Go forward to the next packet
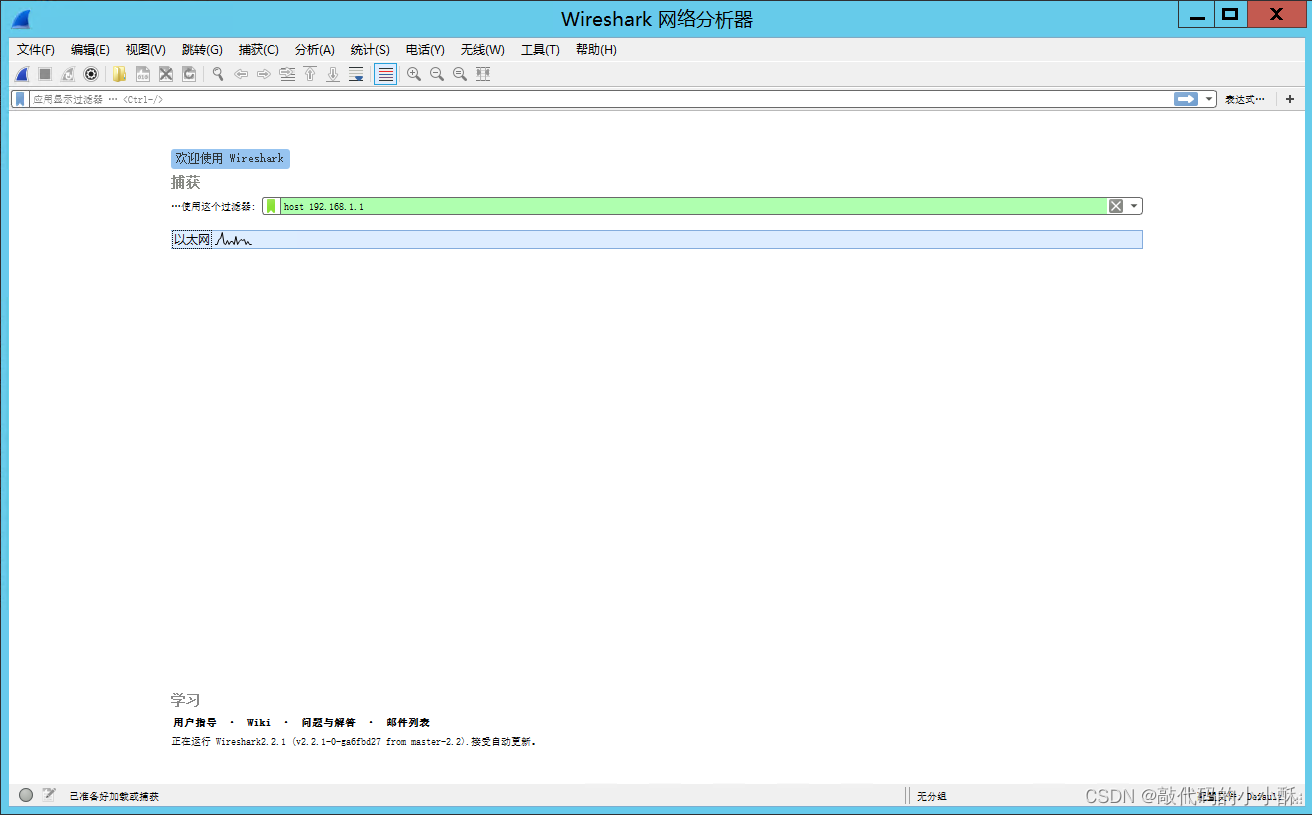This screenshot has width=1312, height=815. 264,74
